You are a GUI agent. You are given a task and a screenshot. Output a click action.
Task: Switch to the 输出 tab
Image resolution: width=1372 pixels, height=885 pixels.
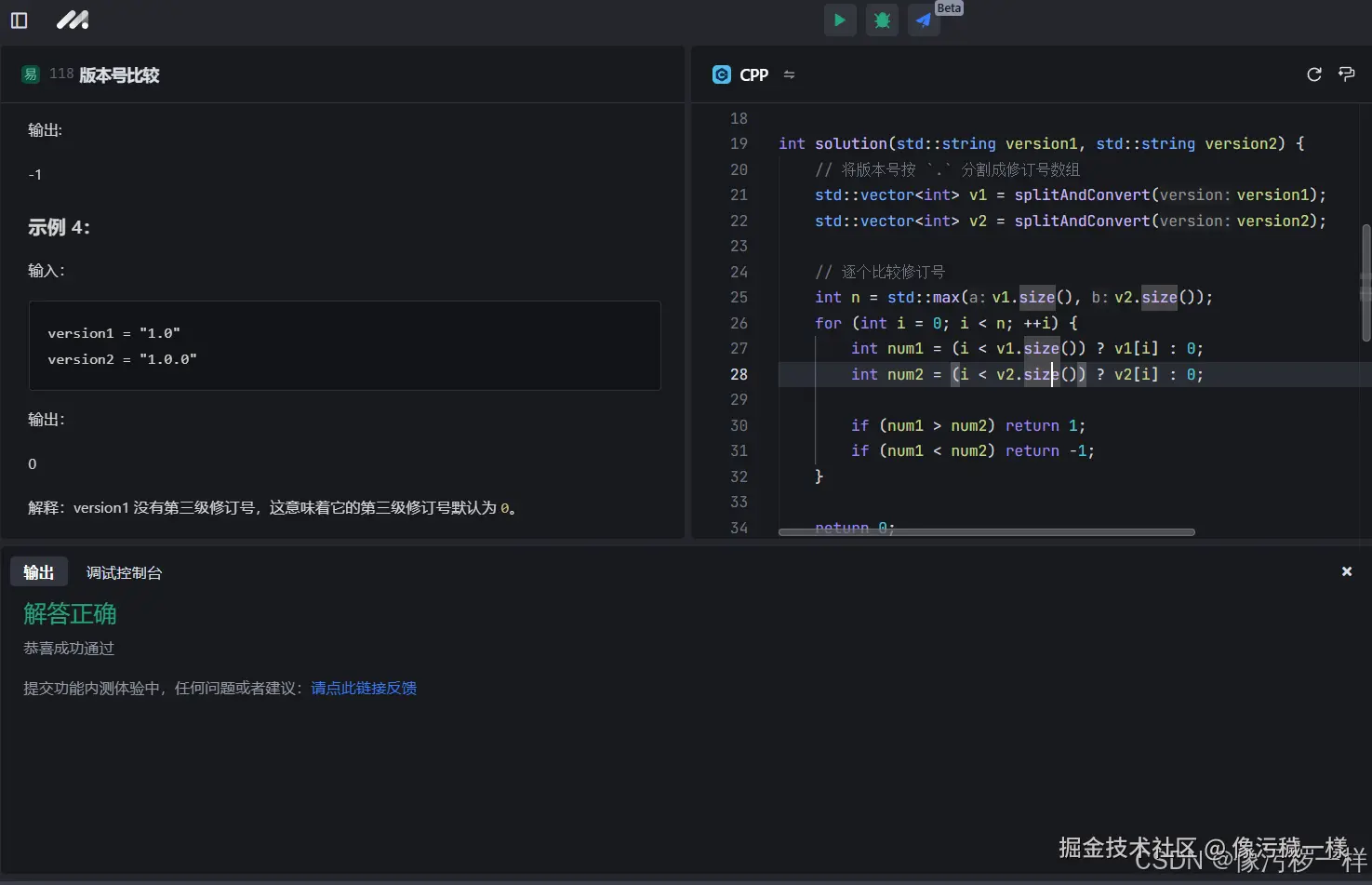pos(39,572)
